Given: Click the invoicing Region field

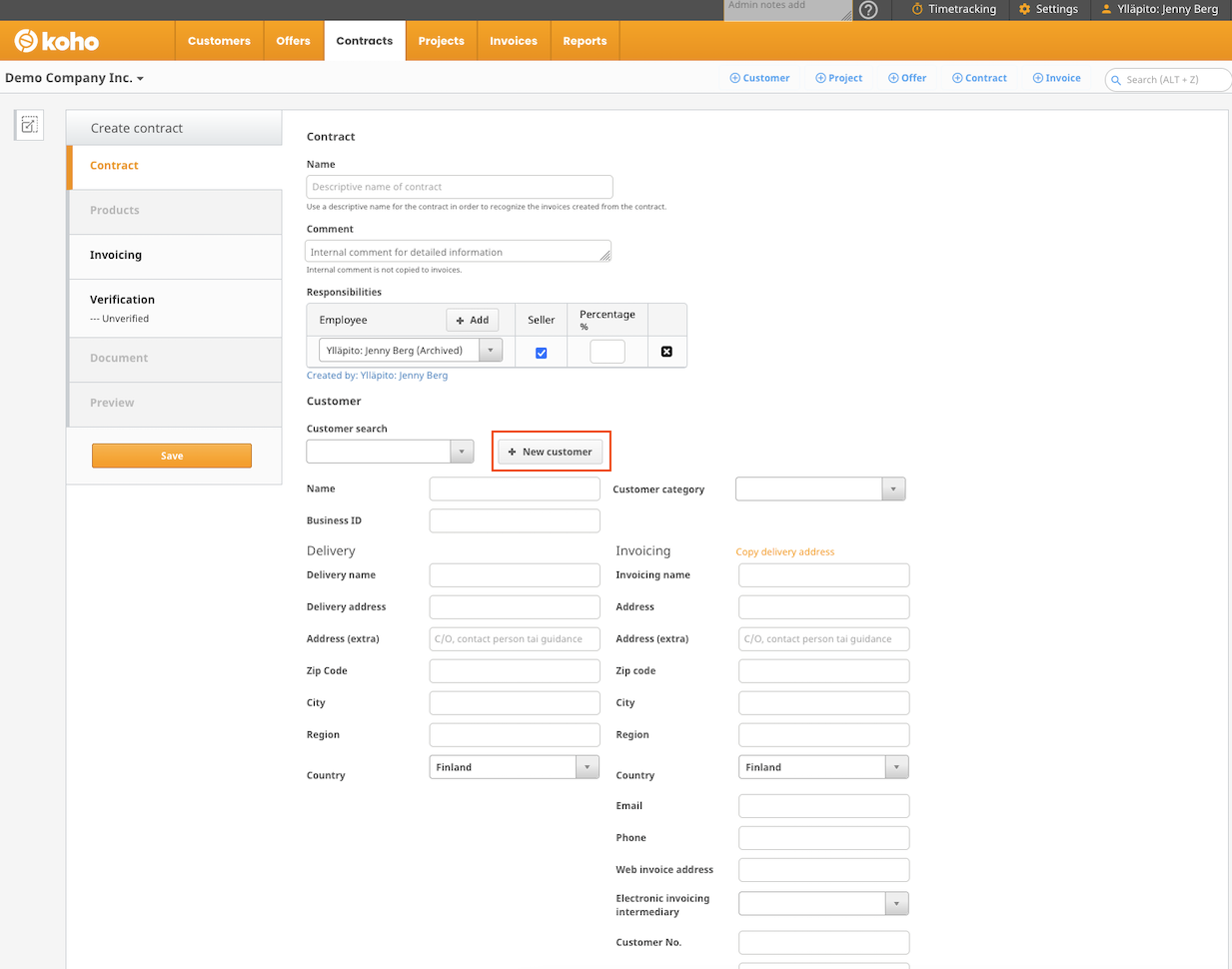Looking at the screenshot, I should 823,734.
